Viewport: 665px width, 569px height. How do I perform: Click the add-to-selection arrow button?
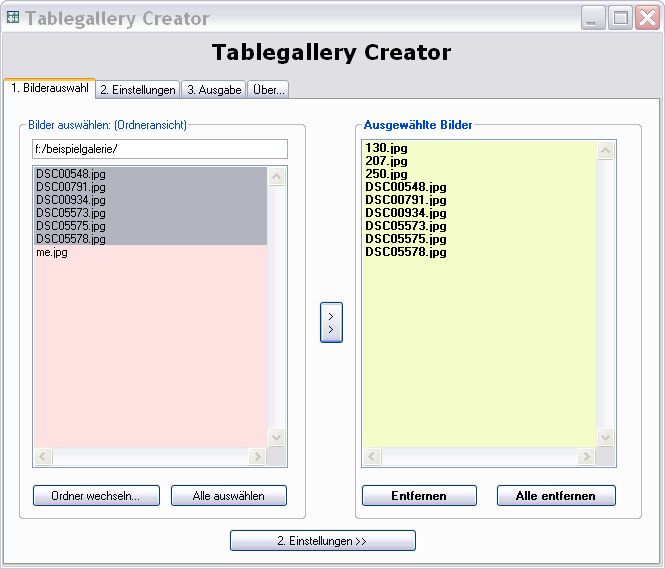point(331,322)
